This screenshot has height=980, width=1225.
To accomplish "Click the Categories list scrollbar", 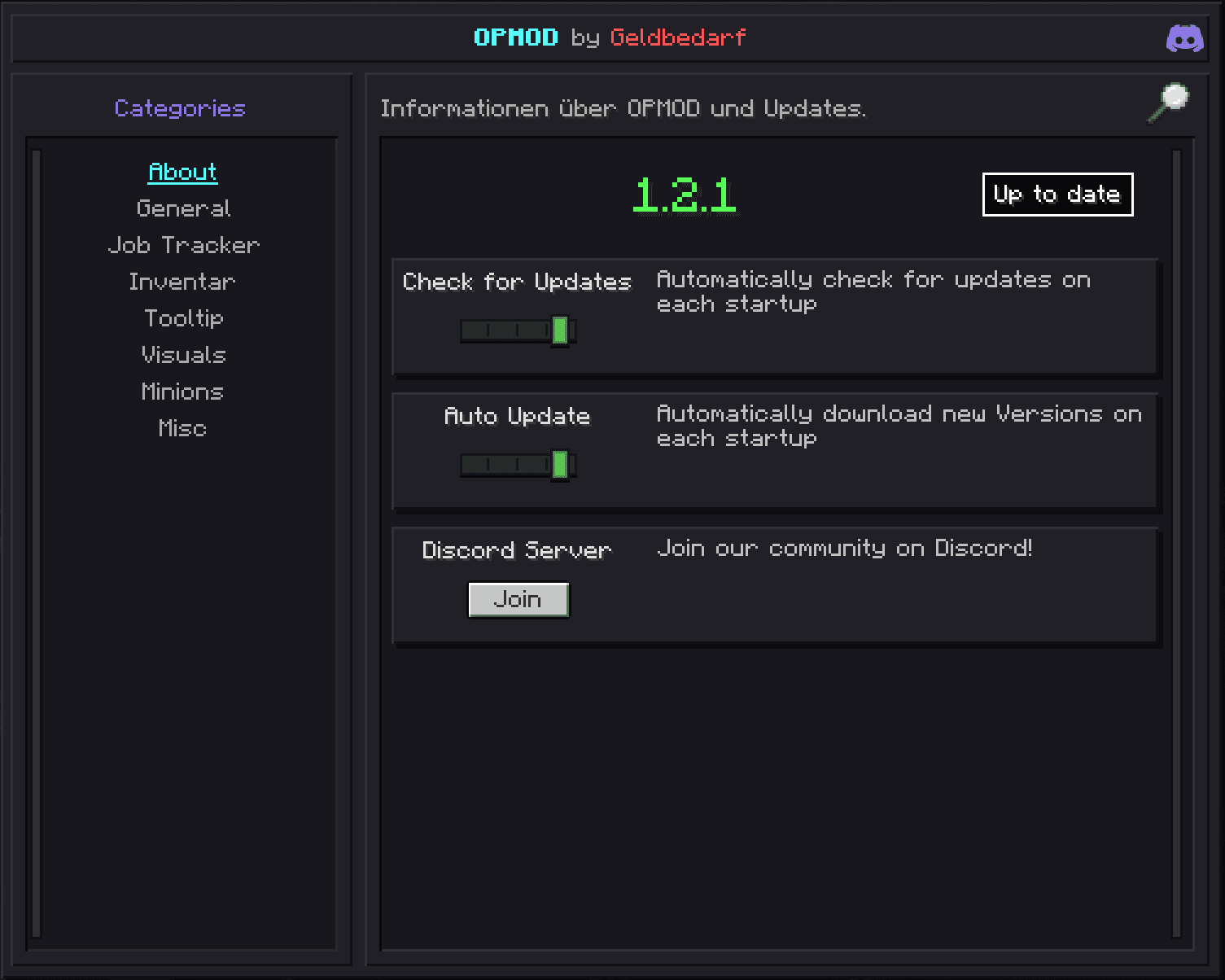I will click(x=36, y=543).
